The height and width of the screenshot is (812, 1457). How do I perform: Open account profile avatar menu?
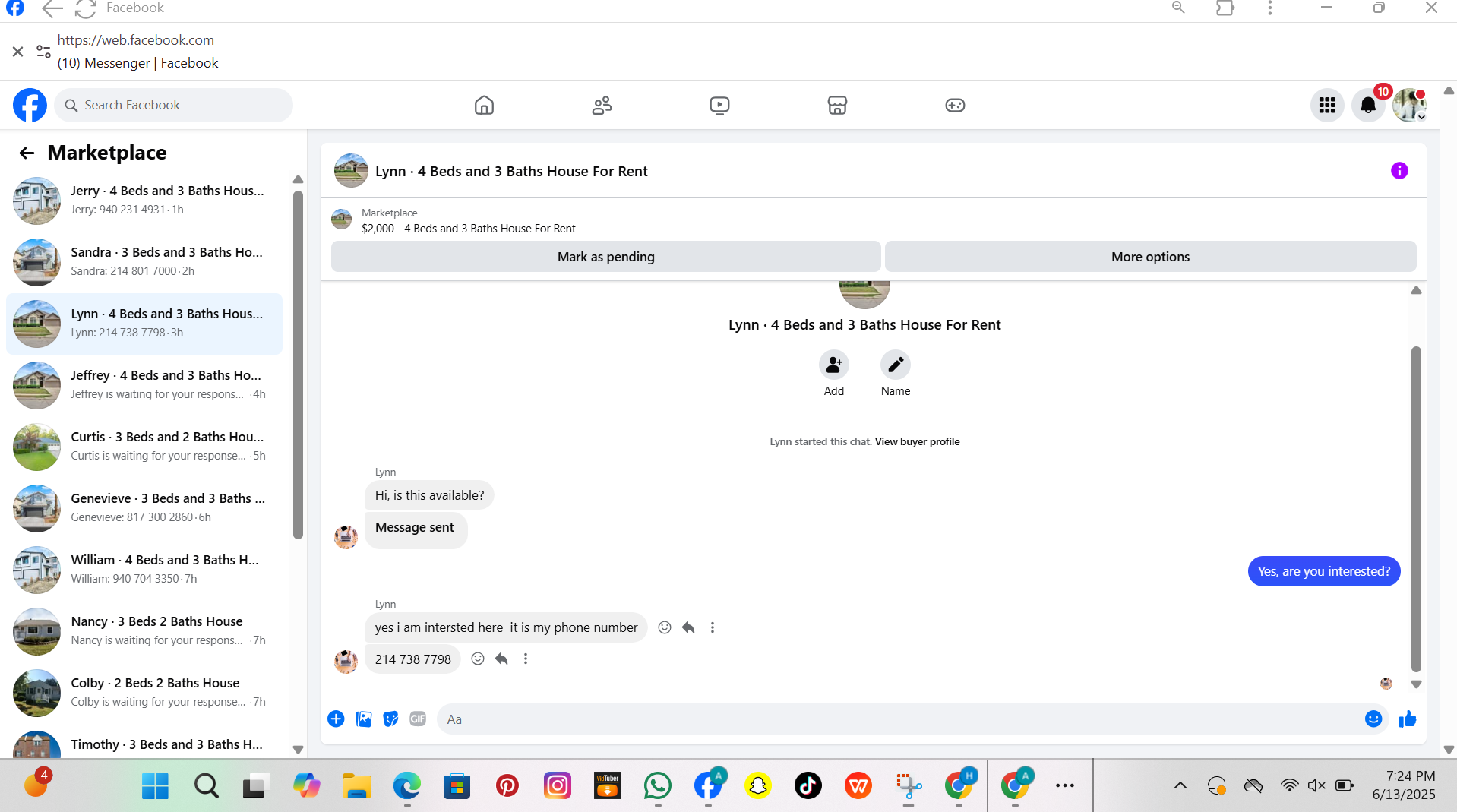click(1409, 105)
